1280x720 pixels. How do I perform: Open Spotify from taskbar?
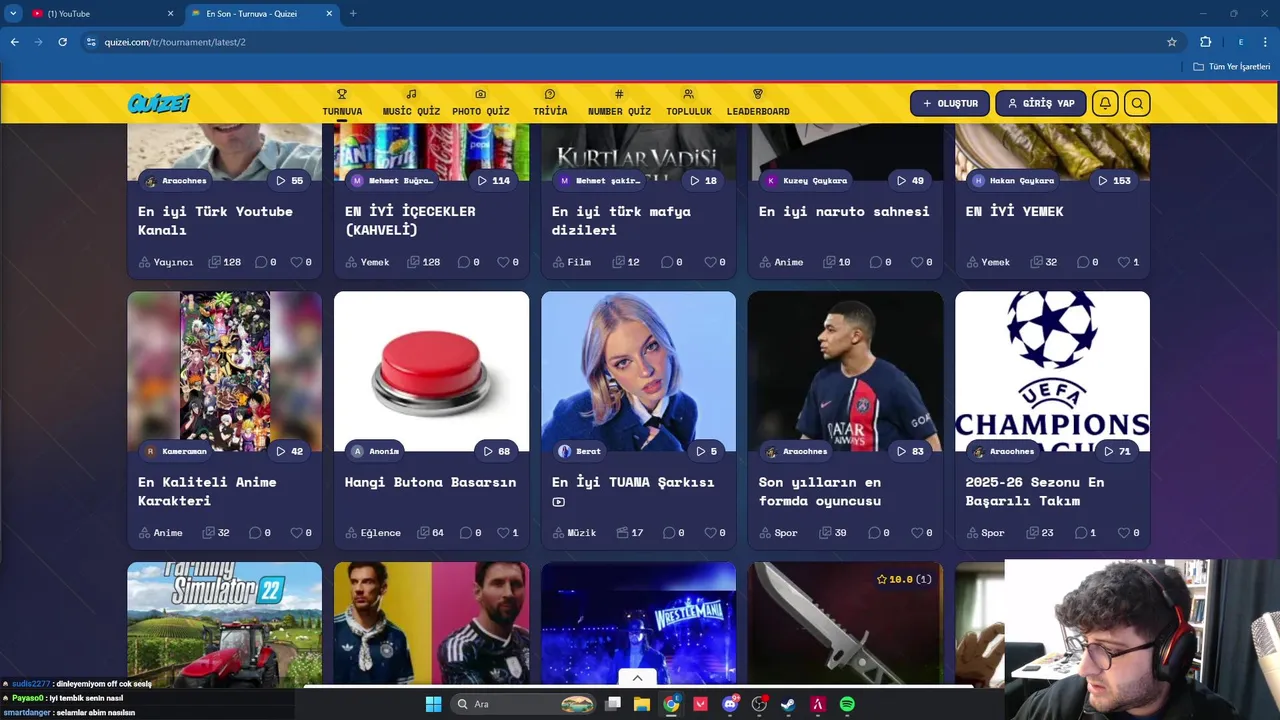click(847, 704)
